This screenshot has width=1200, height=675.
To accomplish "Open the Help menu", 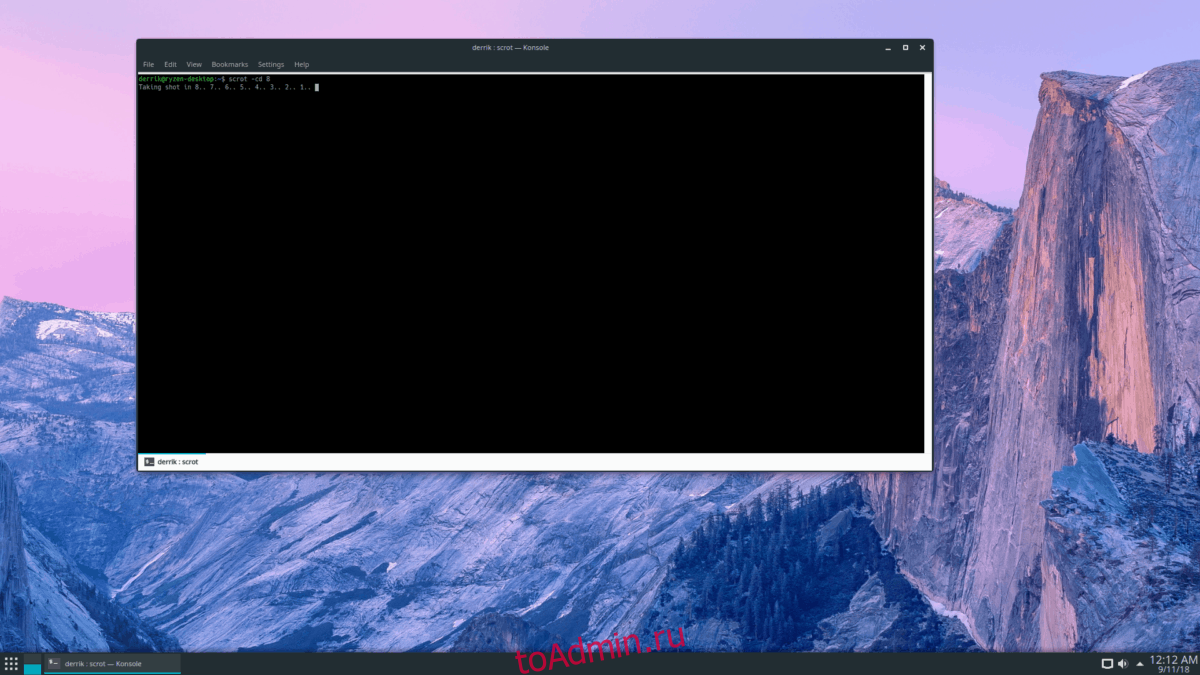I will pyautogui.click(x=301, y=64).
